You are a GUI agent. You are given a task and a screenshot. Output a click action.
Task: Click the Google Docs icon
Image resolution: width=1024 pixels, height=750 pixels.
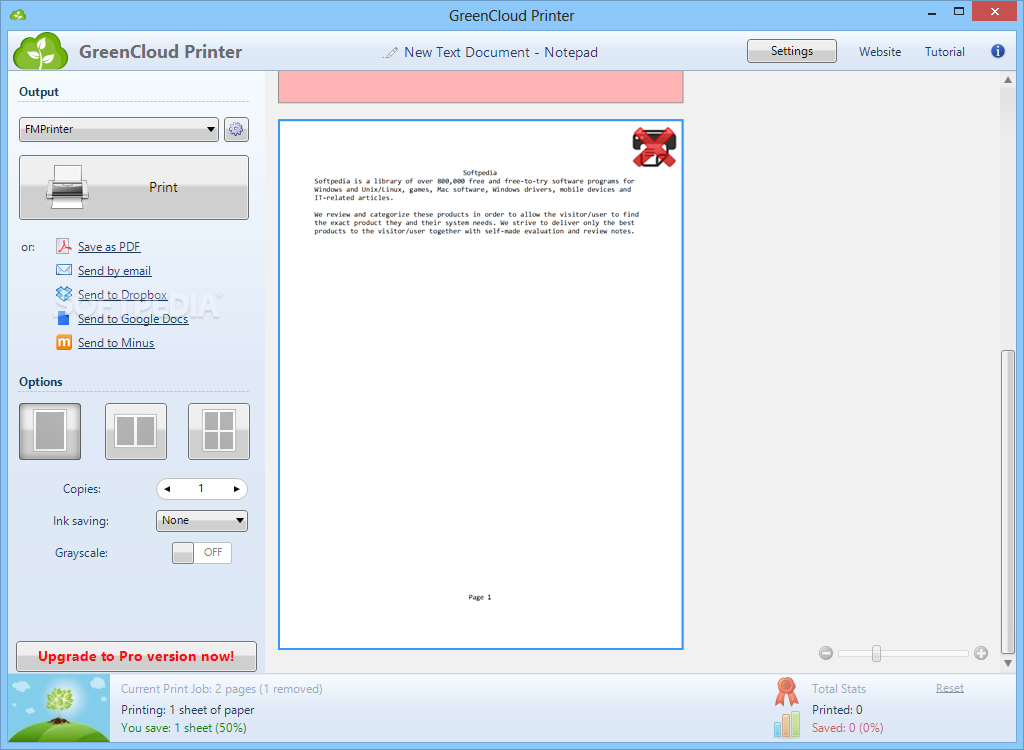(63, 318)
